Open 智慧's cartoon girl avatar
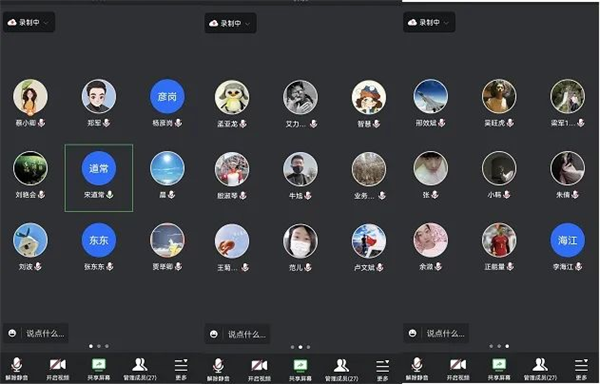The height and width of the screenshot is (384, 600). pyautogui.click(x=369, y=97)
